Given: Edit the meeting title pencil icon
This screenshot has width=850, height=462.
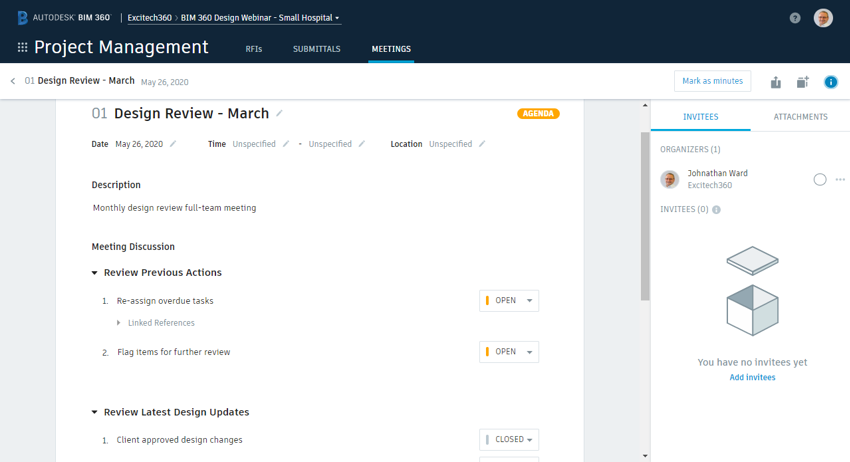Looking at the screenshot, I should pos(279,113).
